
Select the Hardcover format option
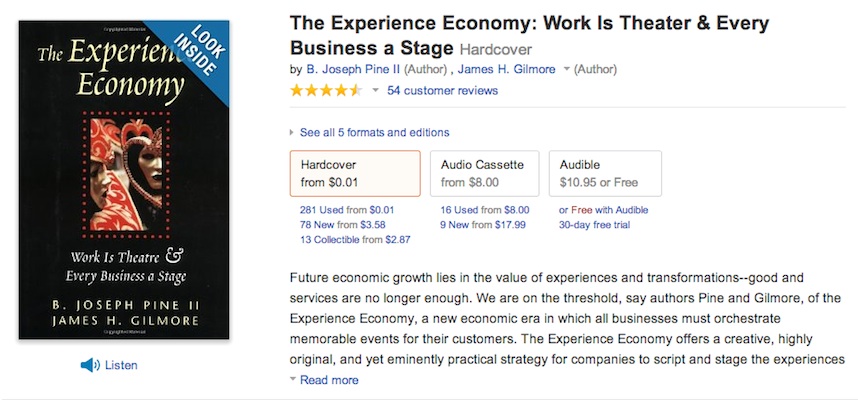[355, 173]
